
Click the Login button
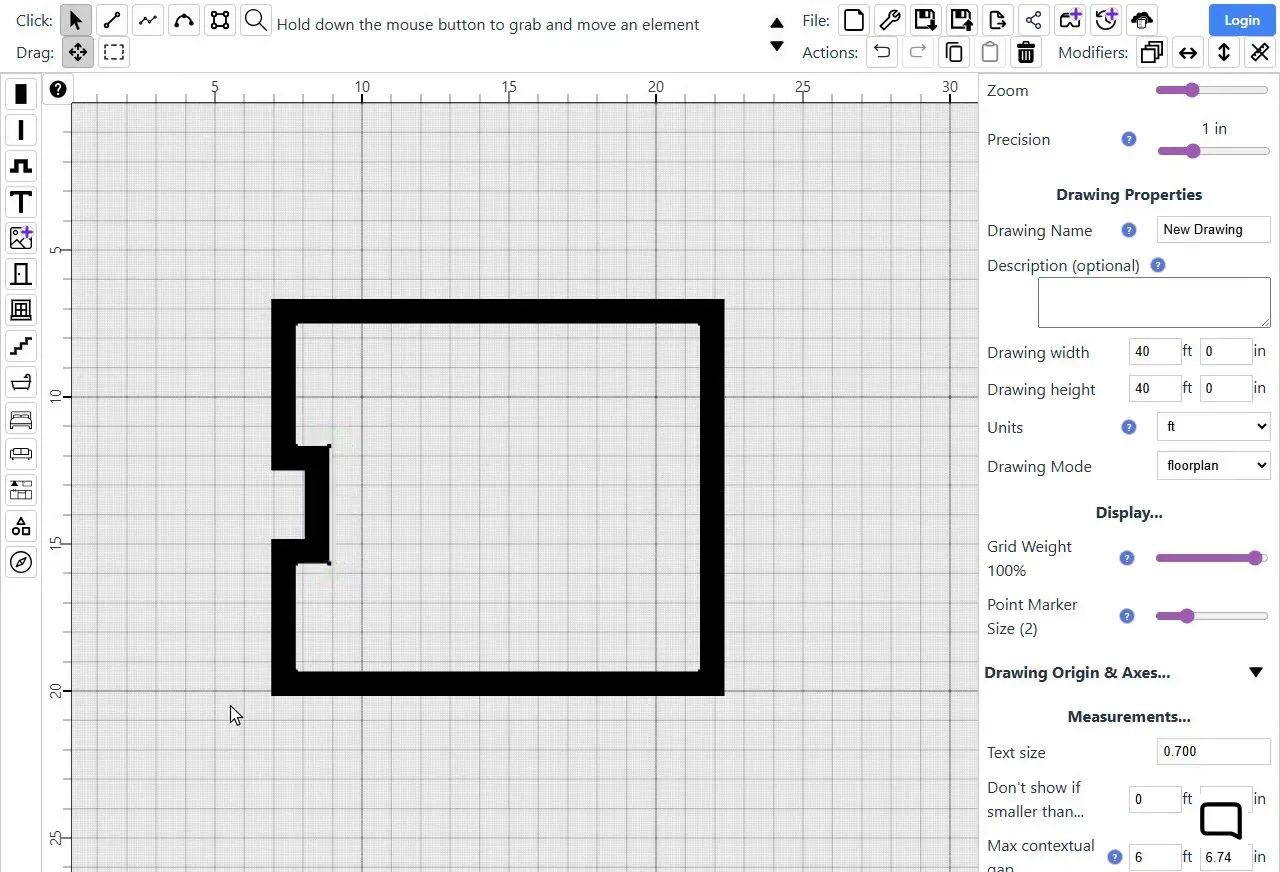tap(1241, 20)
